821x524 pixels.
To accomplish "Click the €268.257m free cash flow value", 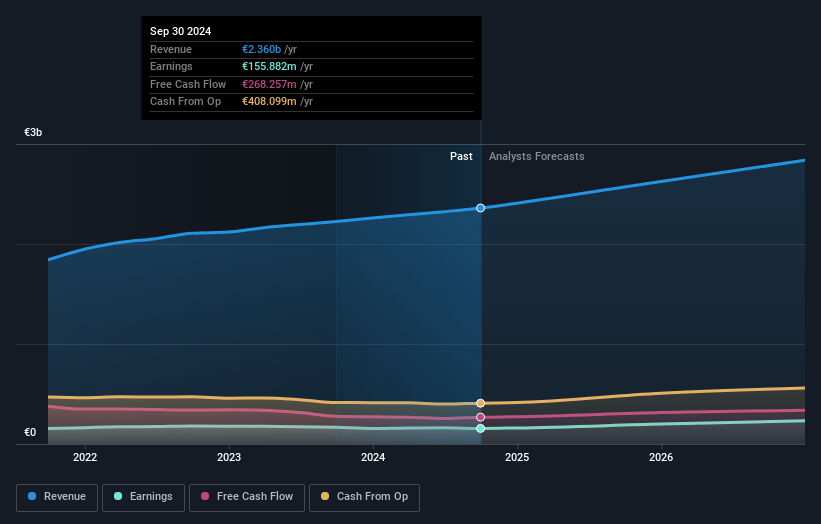I will 269,84.
